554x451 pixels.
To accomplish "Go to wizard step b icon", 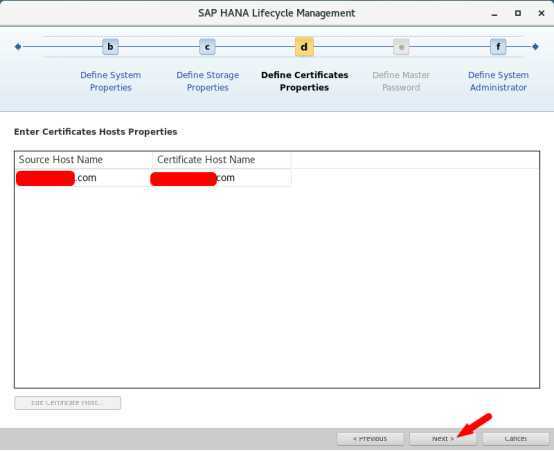I will click(x=110, y=47).
